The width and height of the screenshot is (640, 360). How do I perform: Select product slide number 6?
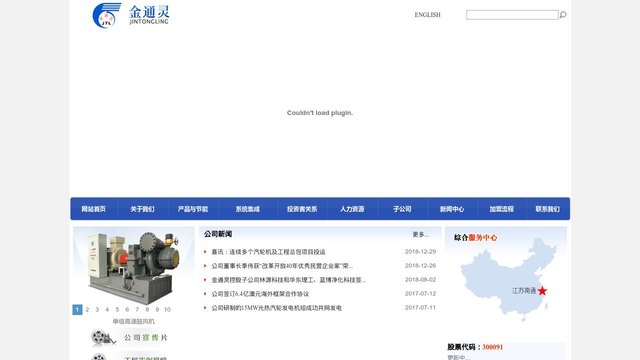(127, 309)
